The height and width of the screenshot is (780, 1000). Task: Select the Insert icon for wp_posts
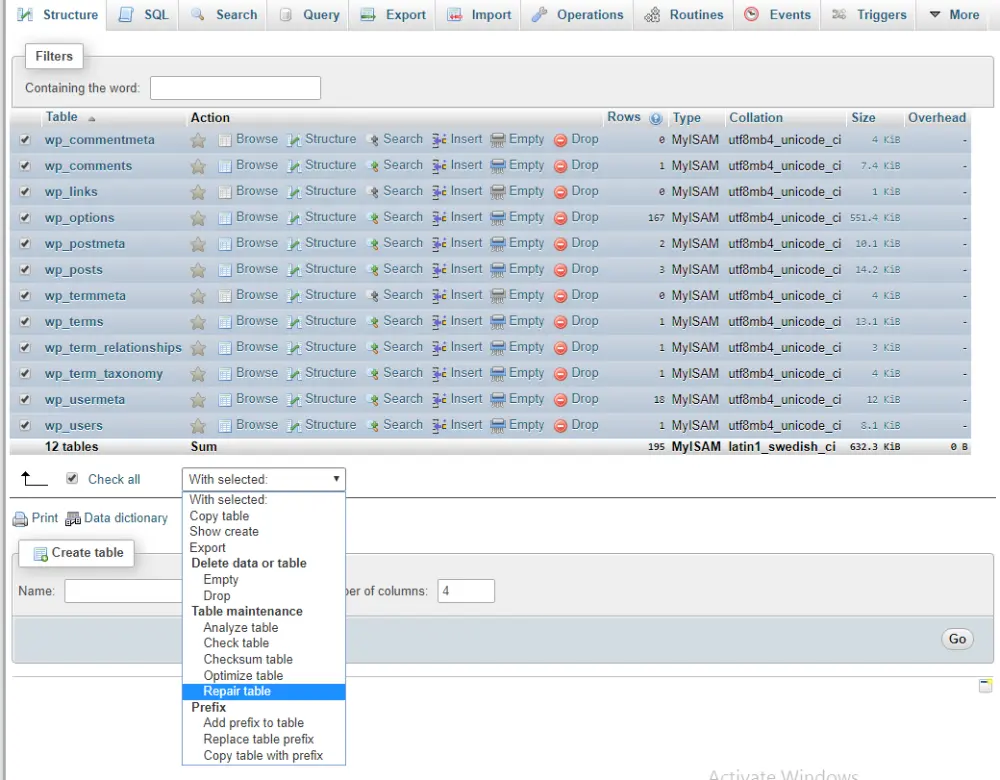[437, 269]
